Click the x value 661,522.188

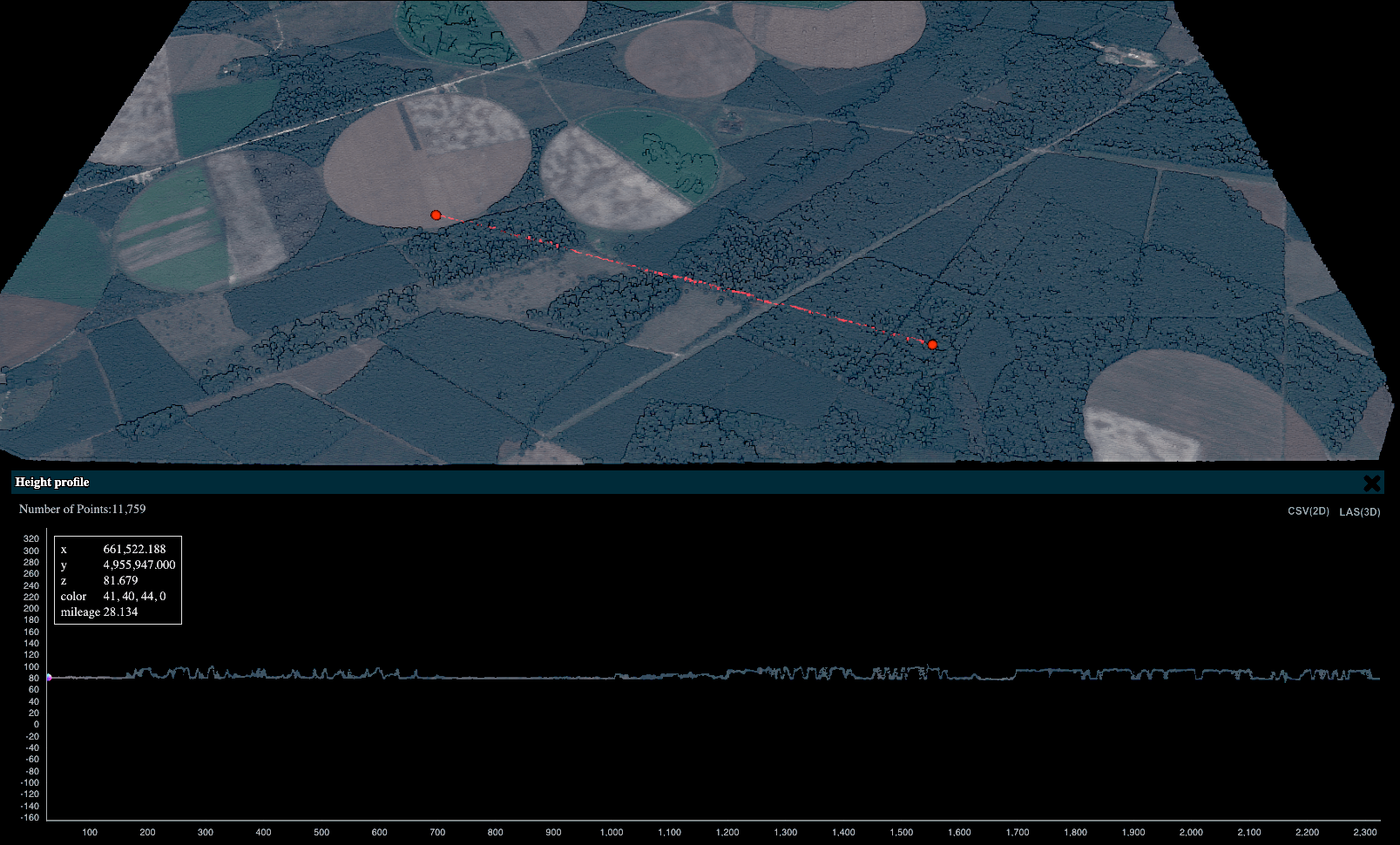point(134,549)
